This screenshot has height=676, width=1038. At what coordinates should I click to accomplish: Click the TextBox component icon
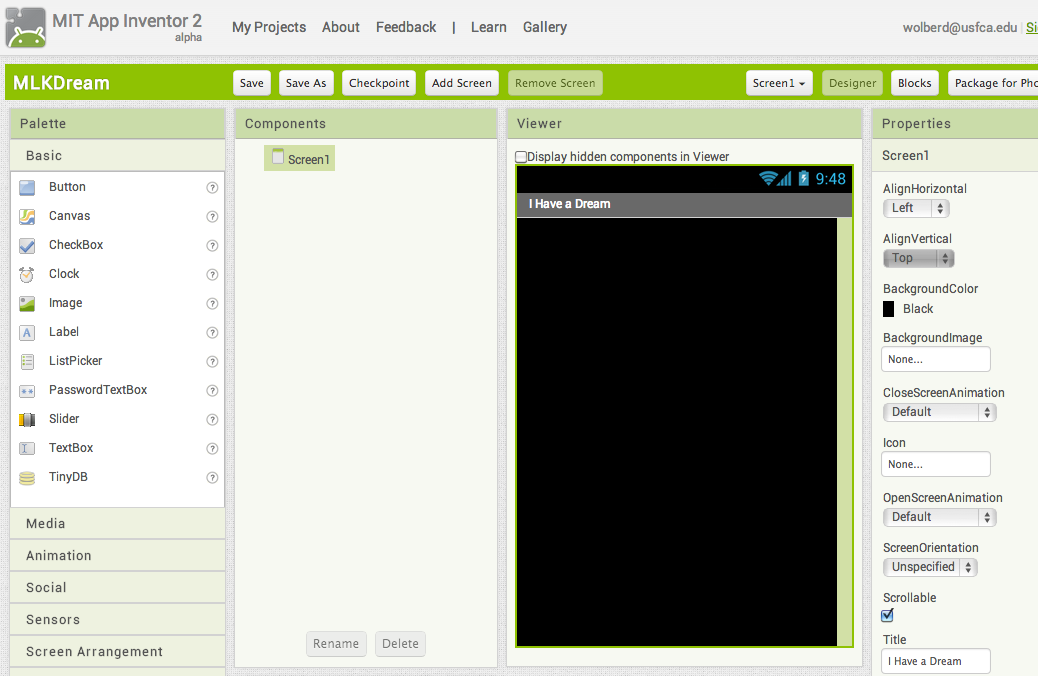[x=27, y=448]
